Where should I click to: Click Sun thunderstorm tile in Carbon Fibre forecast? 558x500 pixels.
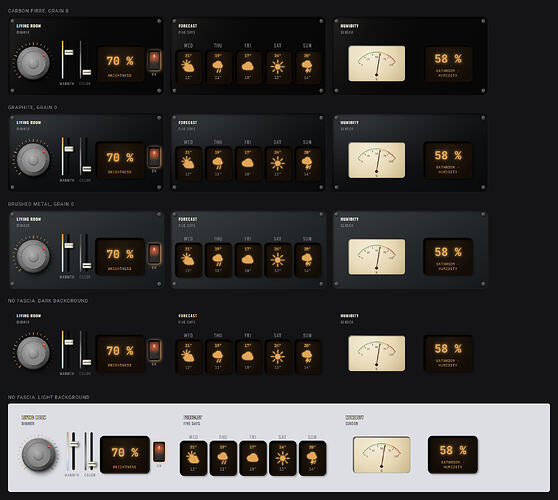pyautogui.click(x=307, y=67)
